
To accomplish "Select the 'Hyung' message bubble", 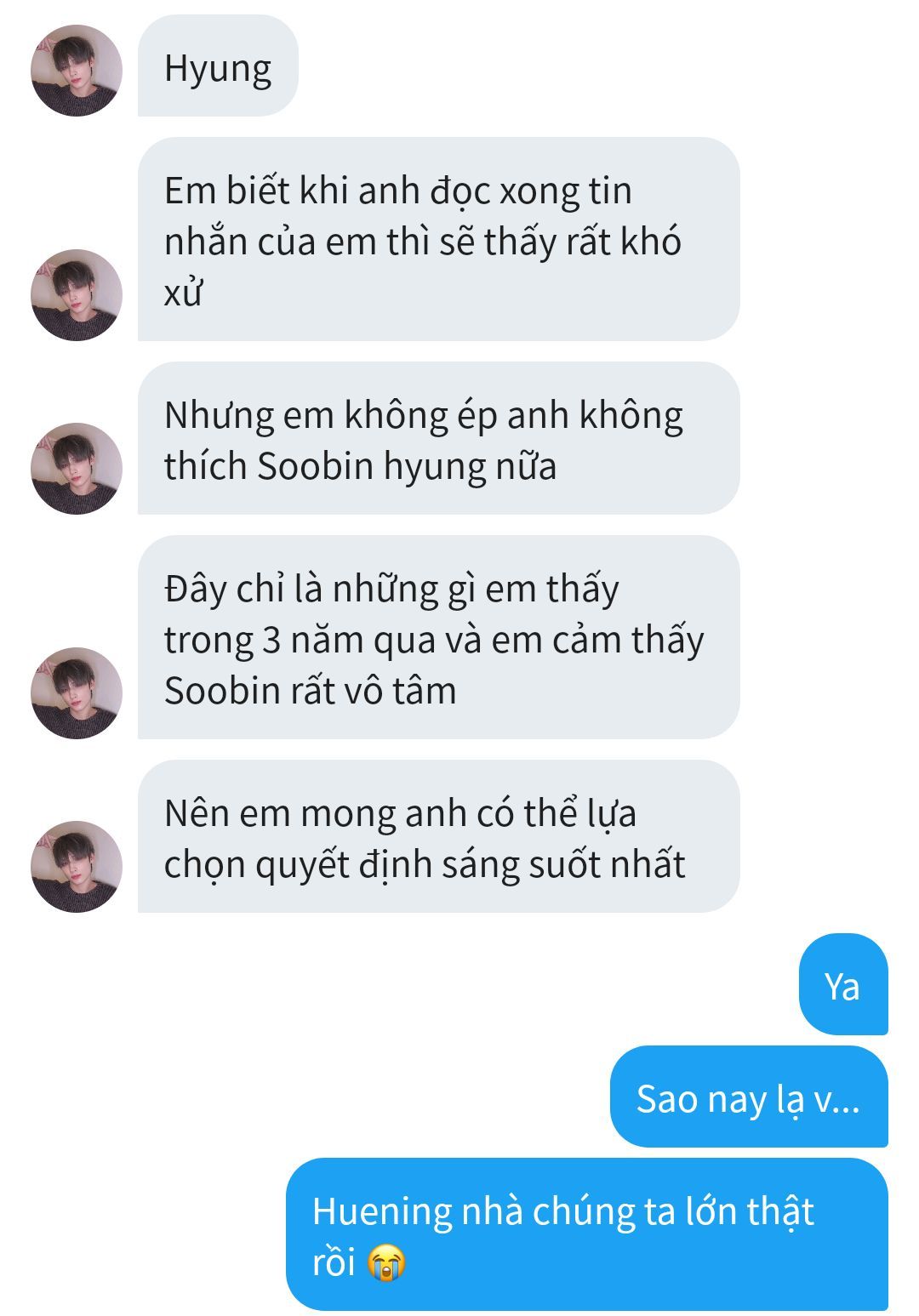I will pos(218,67).
